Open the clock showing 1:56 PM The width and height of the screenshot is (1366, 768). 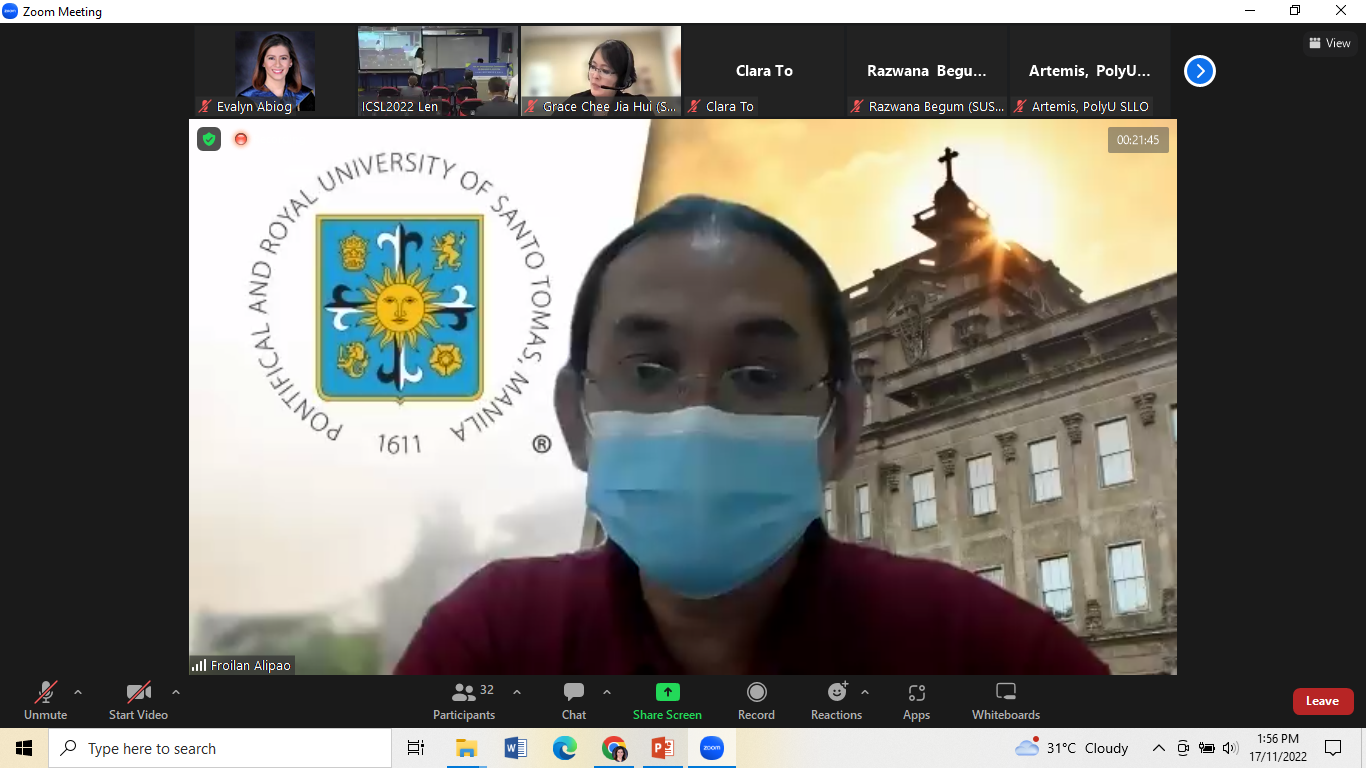coord(1278,748)
